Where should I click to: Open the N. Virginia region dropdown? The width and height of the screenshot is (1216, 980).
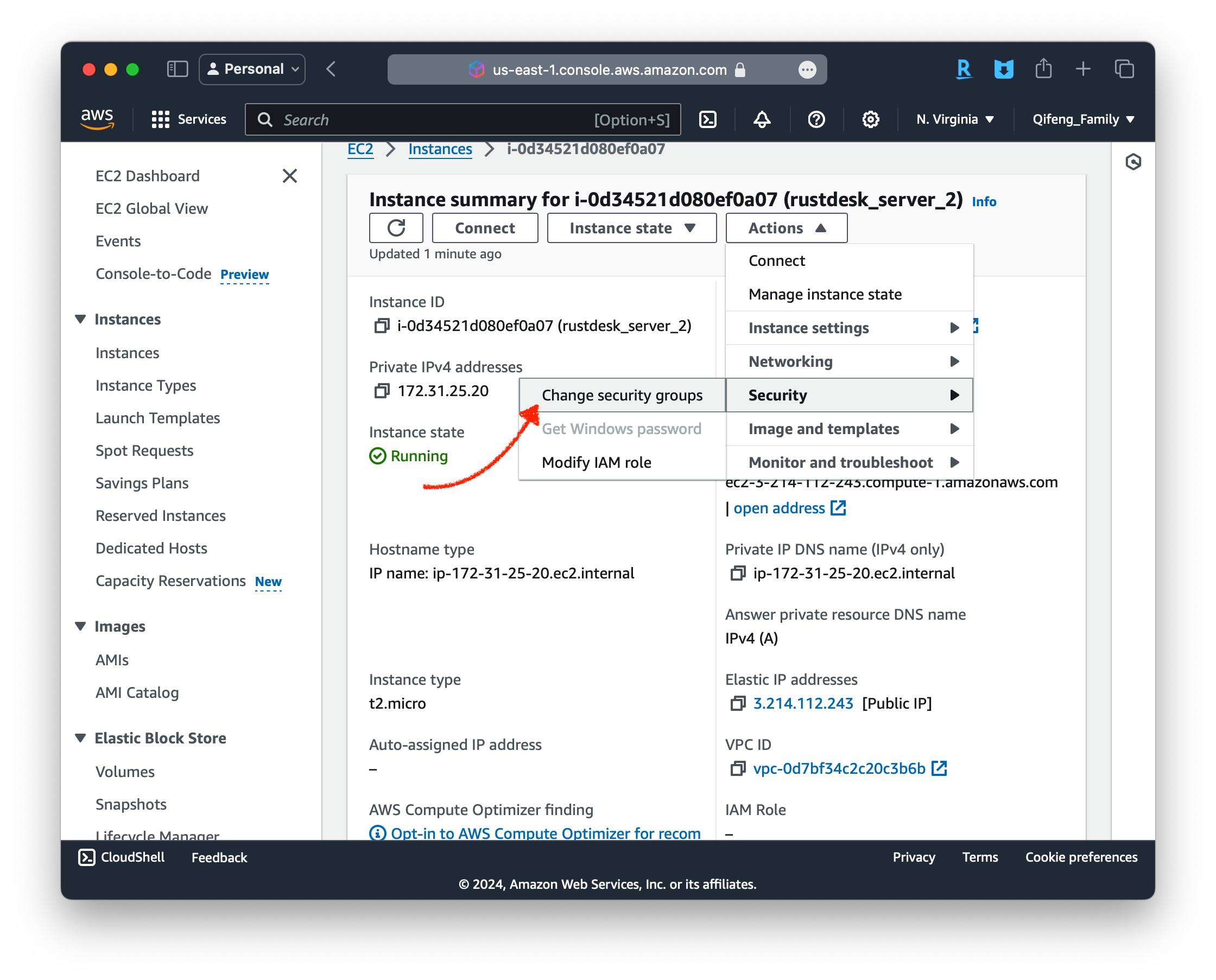[x=955, y=119]
